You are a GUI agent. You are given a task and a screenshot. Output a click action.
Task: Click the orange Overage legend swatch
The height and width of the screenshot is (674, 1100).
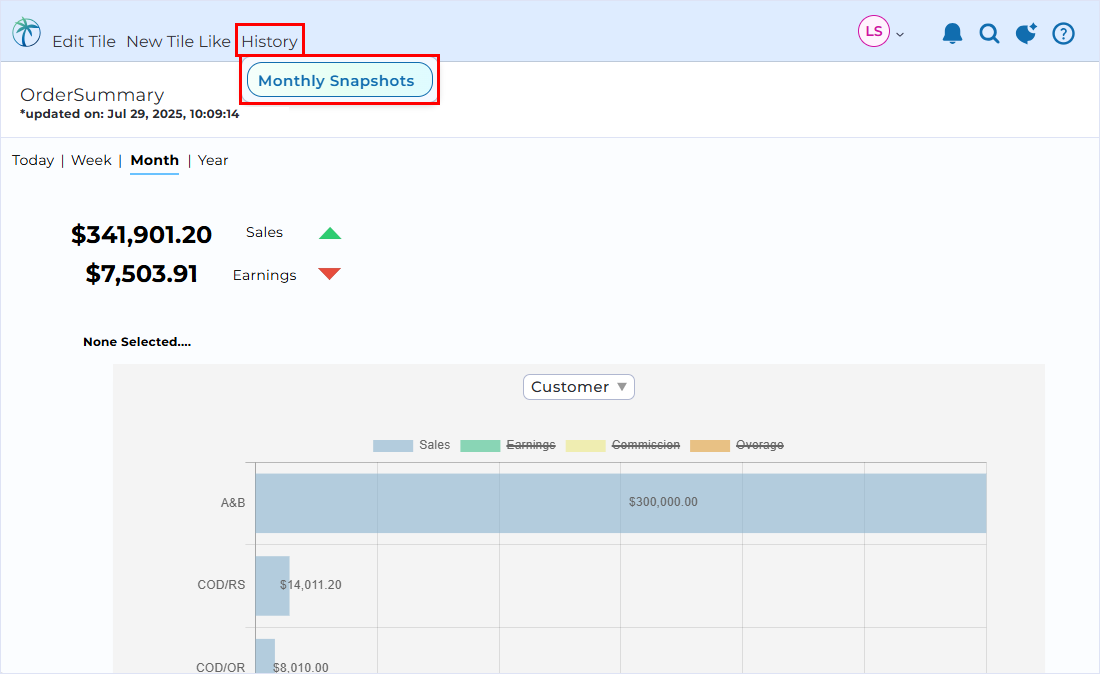pyautogui.click(x=710, y=445)
